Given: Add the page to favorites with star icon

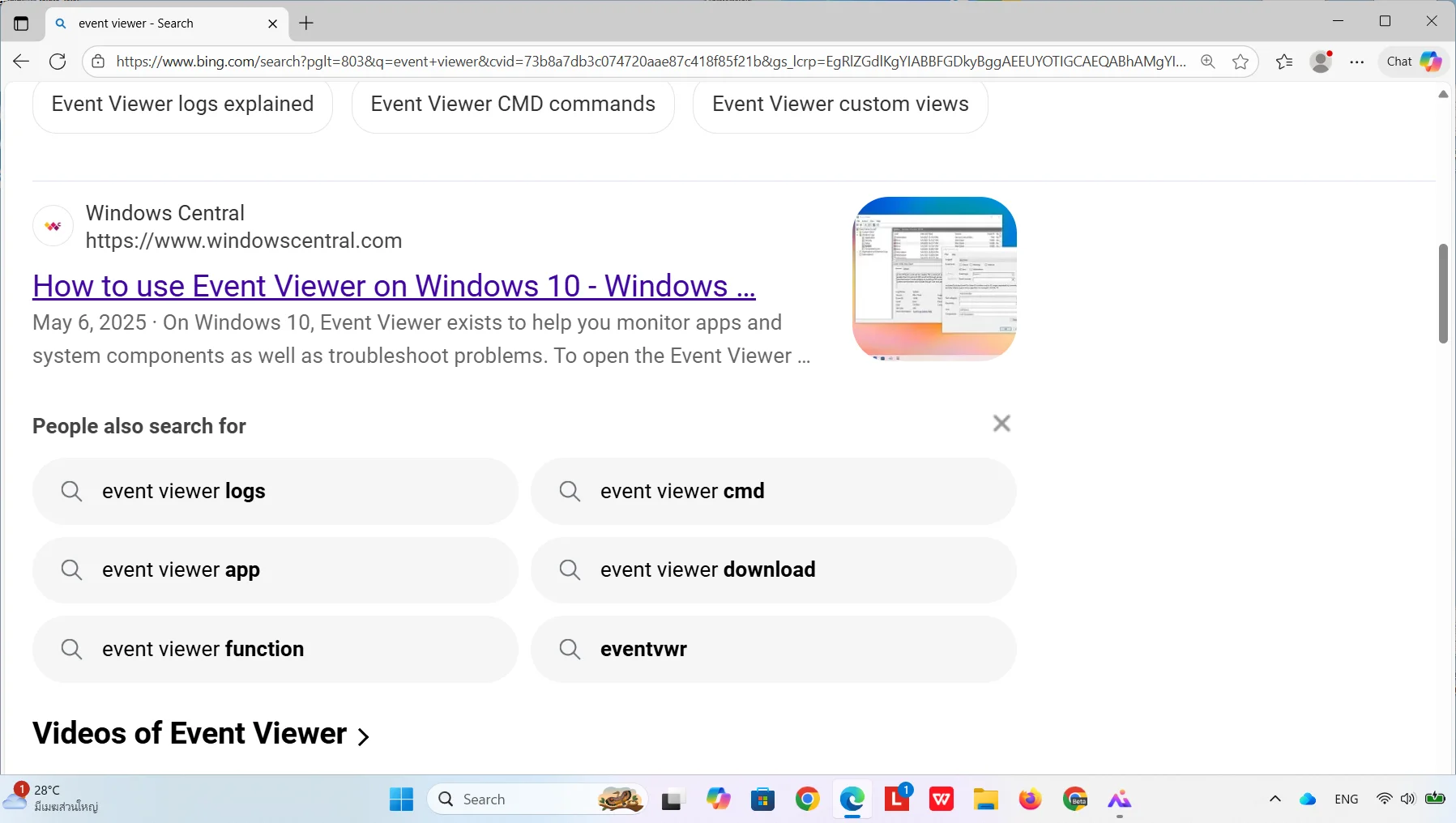Looking at the screenshot, I should click(x=1240, y=61).
